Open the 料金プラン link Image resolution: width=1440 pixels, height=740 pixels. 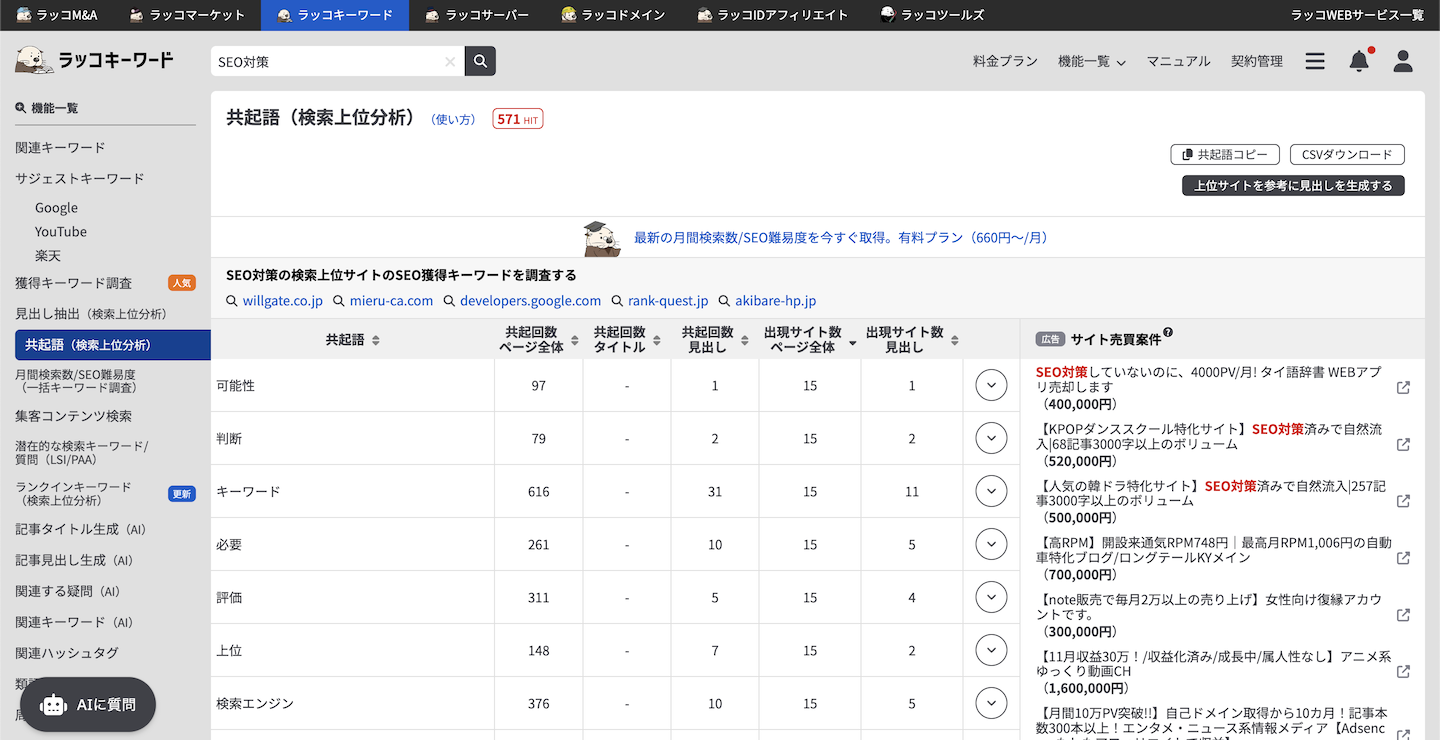[x=1005, y=61]
